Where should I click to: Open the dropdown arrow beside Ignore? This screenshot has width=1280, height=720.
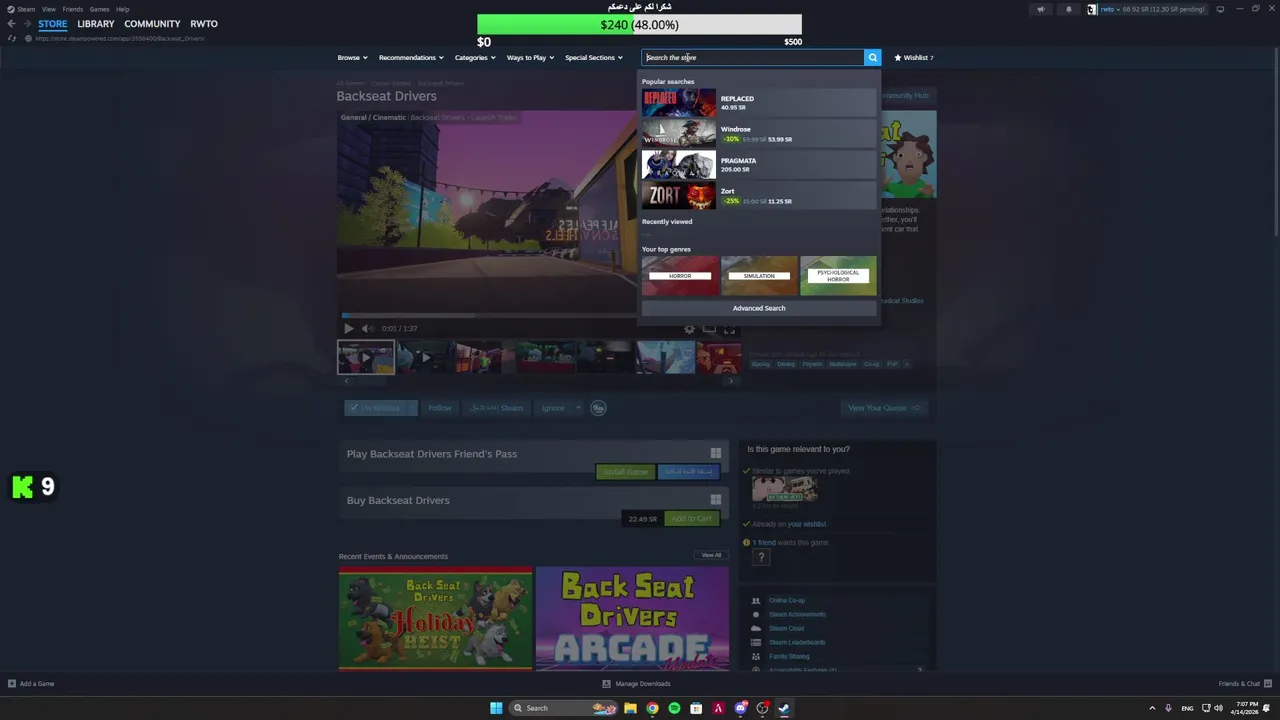coord(577,408)
